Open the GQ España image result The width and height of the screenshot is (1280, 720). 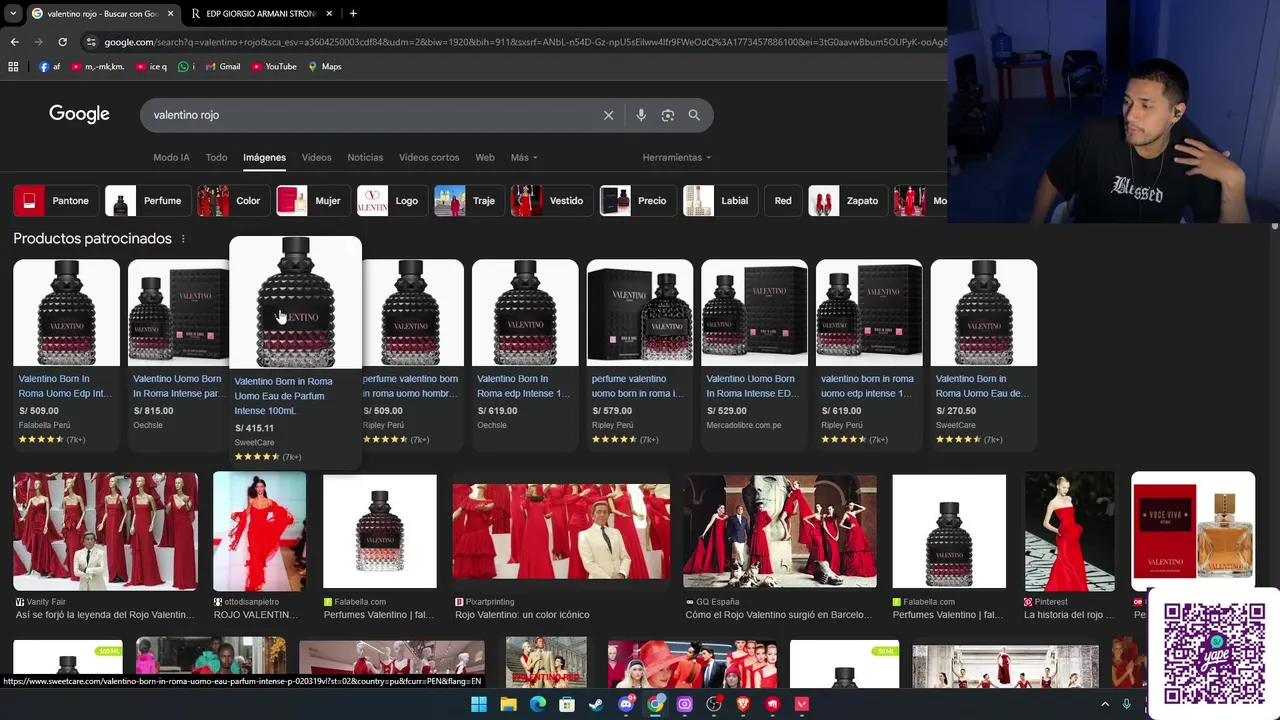pyautogui.click(x=780, y=531)
